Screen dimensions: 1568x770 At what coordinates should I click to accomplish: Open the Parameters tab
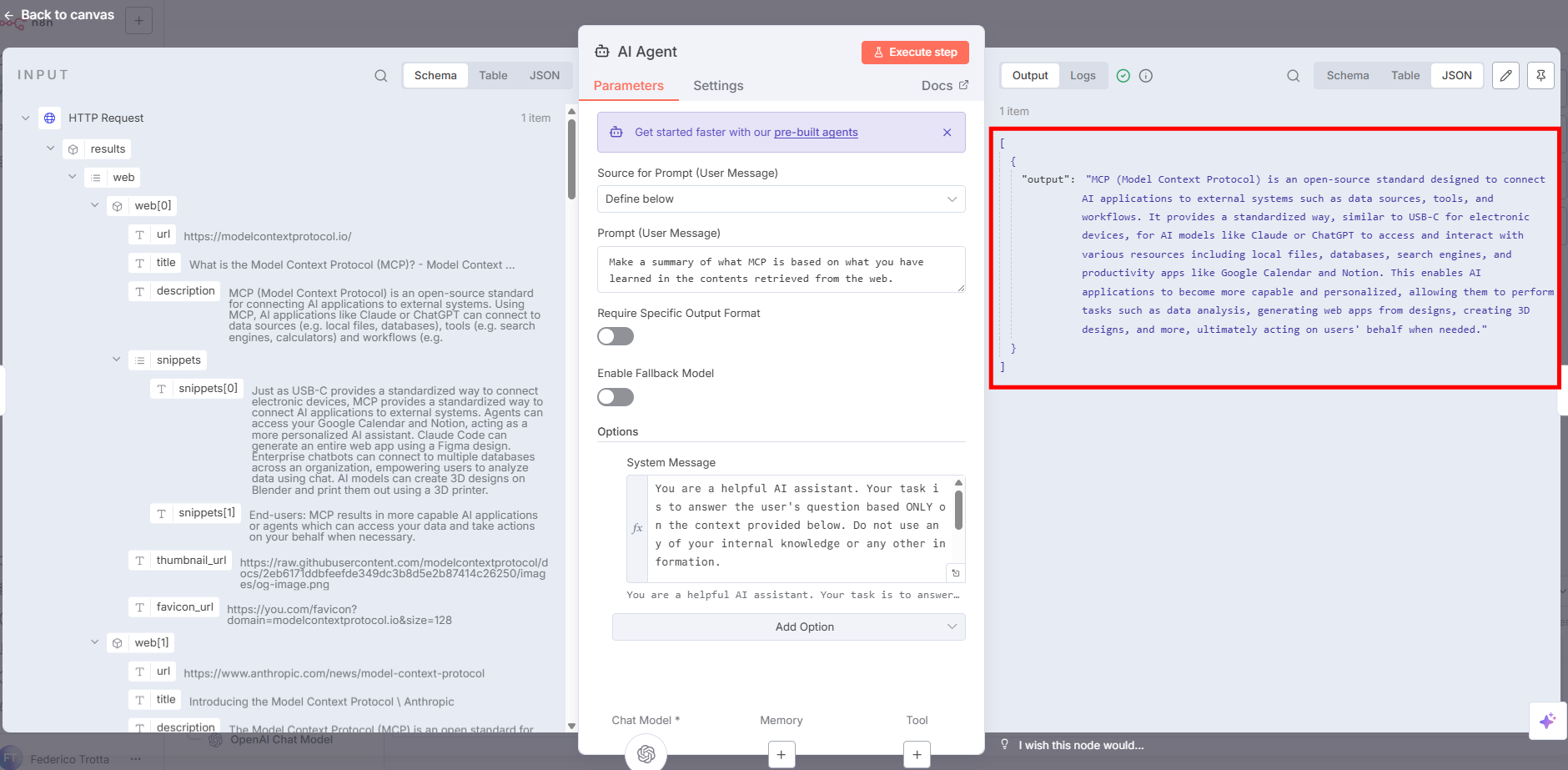(x=629, y=86)
